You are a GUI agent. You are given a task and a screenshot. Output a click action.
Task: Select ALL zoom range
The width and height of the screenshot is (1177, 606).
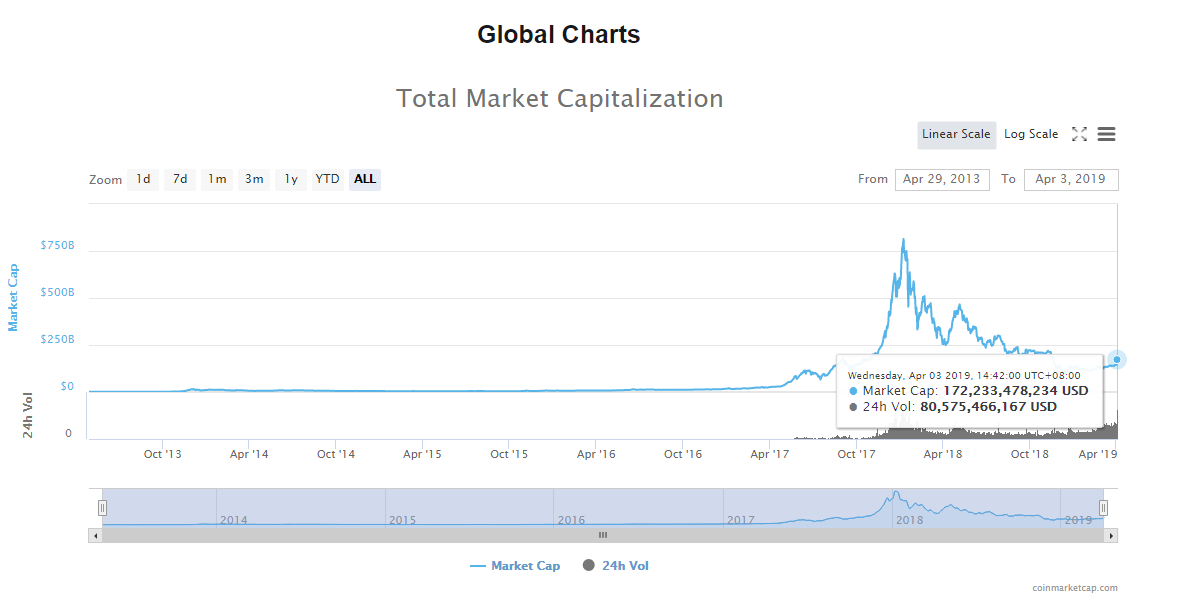coord(365,179)
